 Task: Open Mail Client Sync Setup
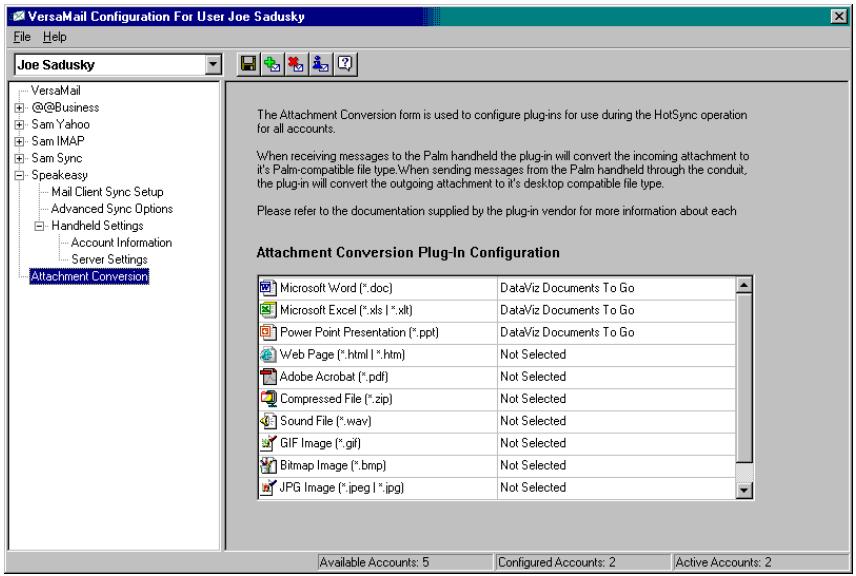pos(108,192)
